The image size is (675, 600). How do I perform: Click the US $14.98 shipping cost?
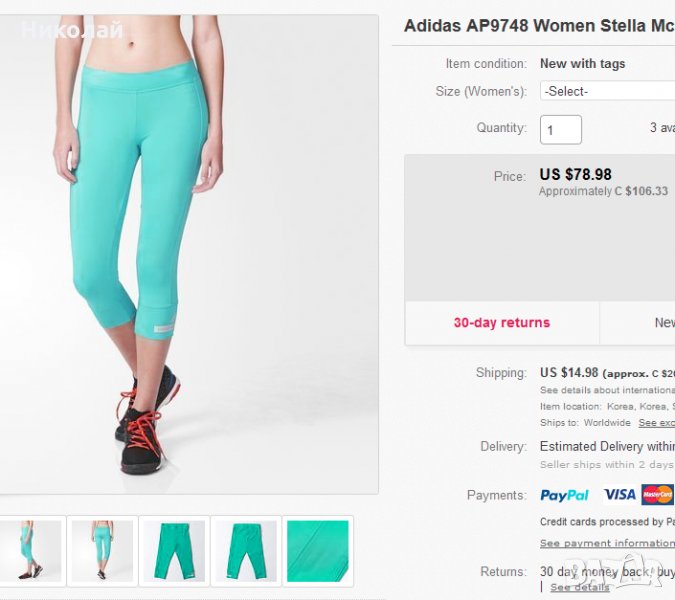click(x=569, y=373)
